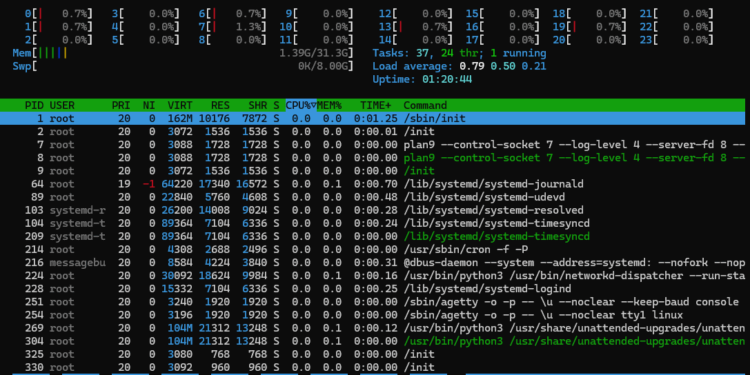
Task: Select the /init process with PID 325
Action: click(373, 354)
